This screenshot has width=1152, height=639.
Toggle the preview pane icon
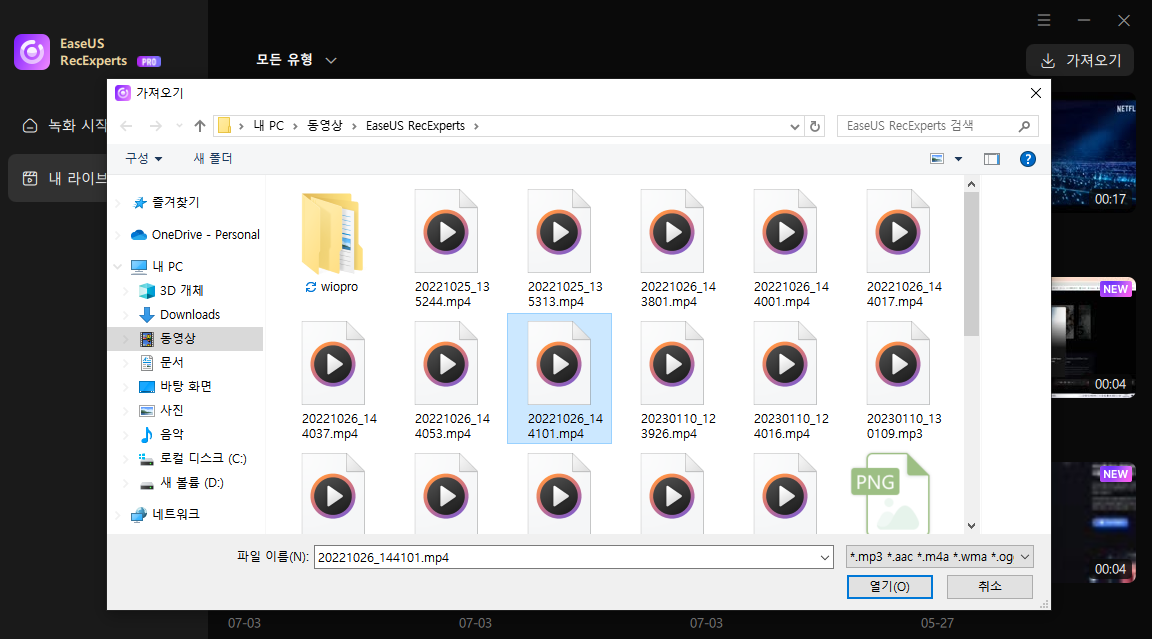(x=991, y=158)
